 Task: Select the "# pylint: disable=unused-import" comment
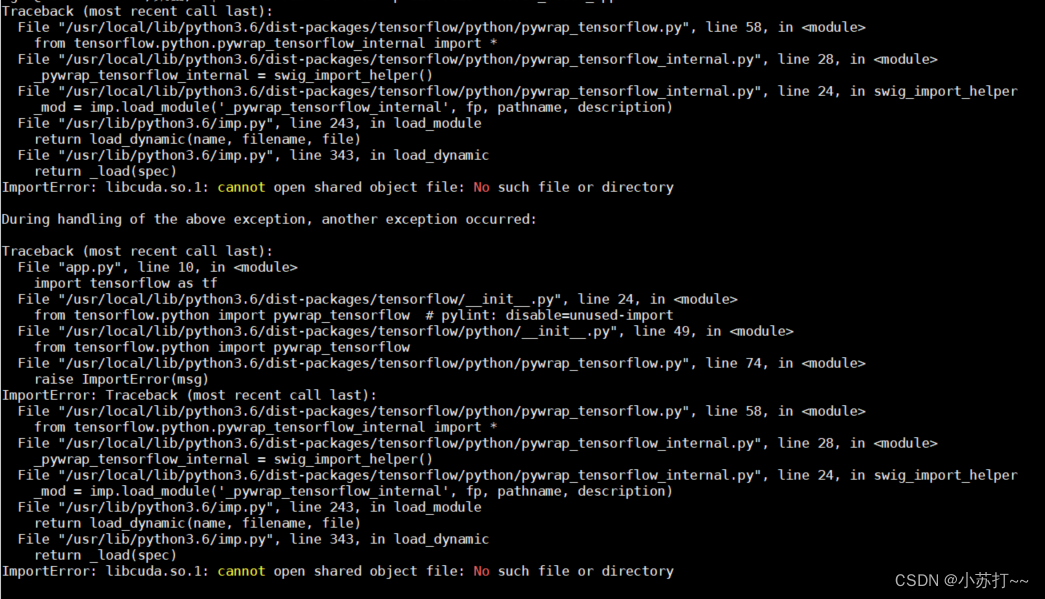549,315
